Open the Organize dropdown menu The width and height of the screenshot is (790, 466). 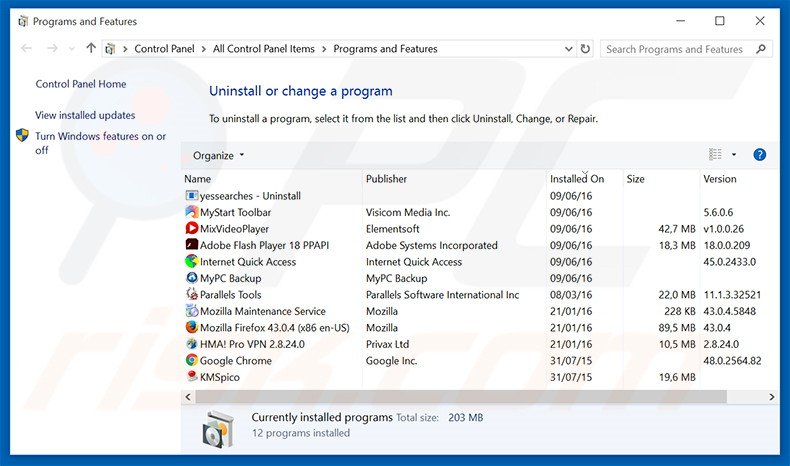218,156
